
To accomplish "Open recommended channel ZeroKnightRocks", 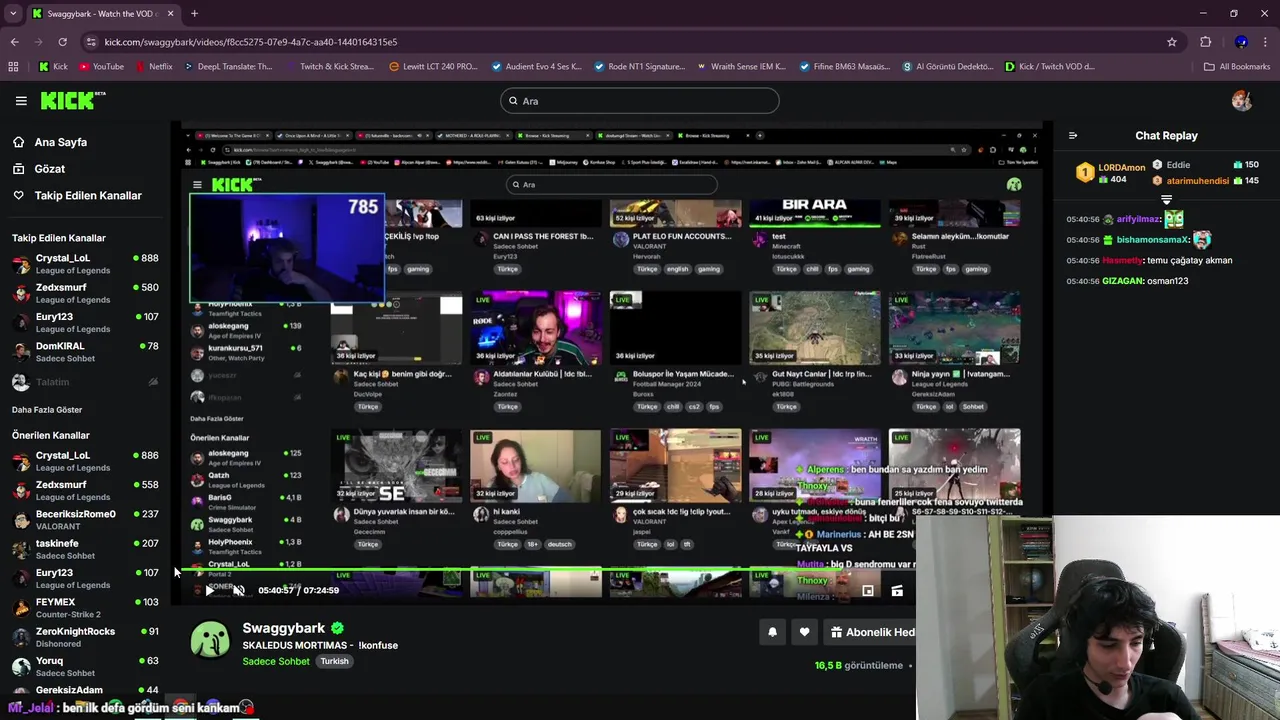I will click(85, 637).
